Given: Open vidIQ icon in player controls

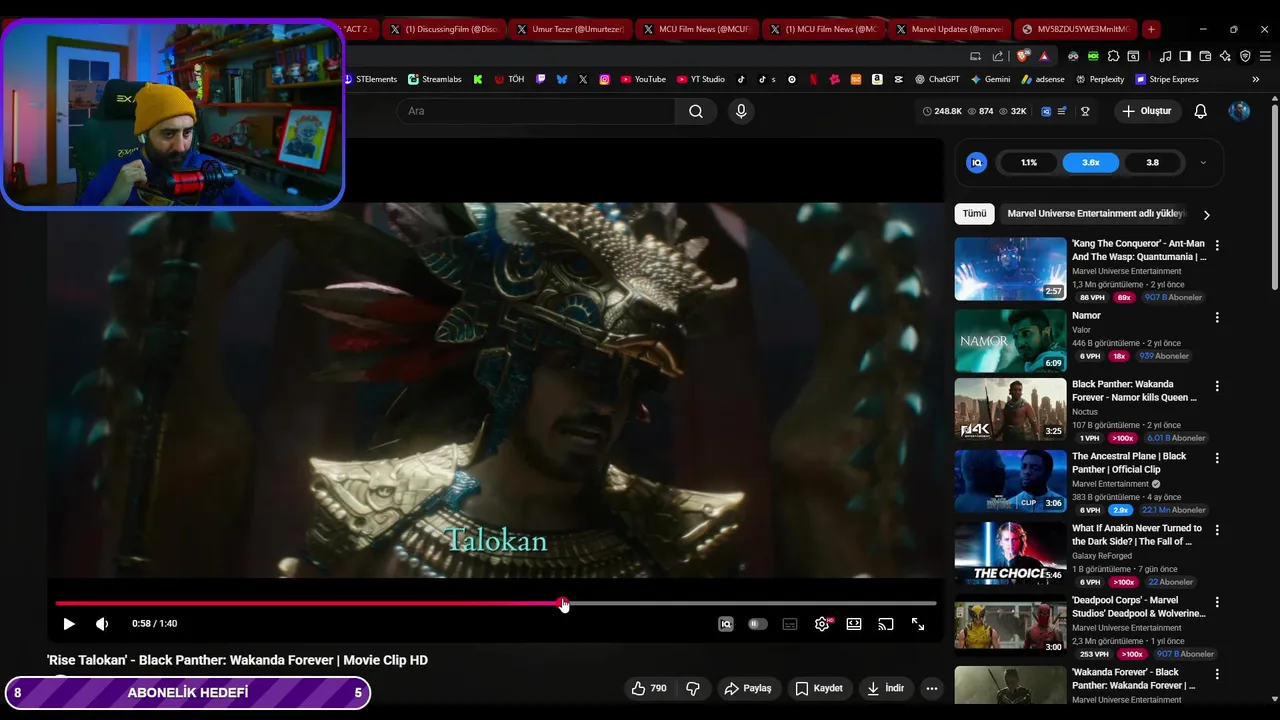Looking at the screenshot, I should pyautogui.click(x=726, y=624).
